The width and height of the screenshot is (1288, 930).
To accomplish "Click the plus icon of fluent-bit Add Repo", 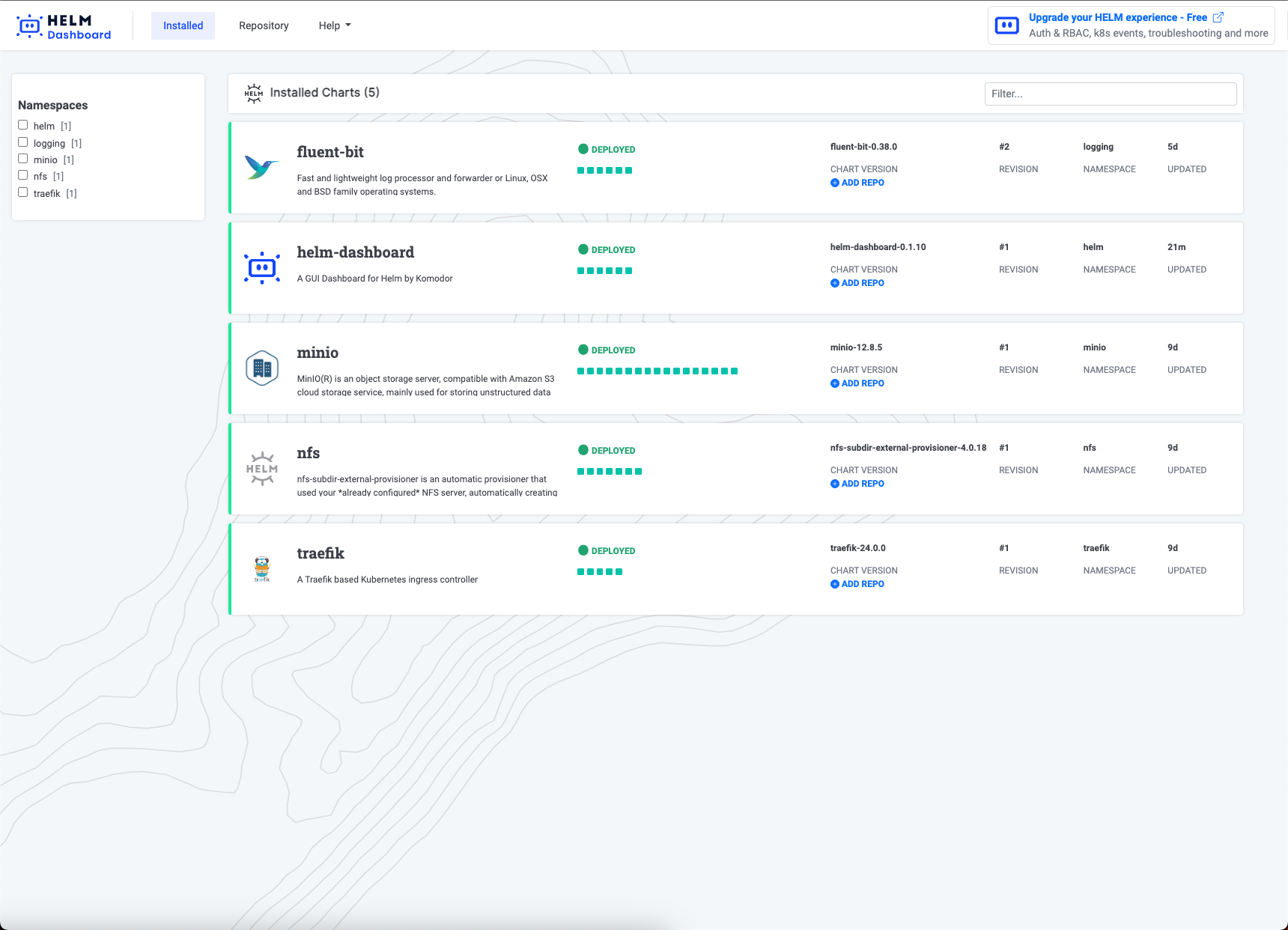I will (834, 183).
